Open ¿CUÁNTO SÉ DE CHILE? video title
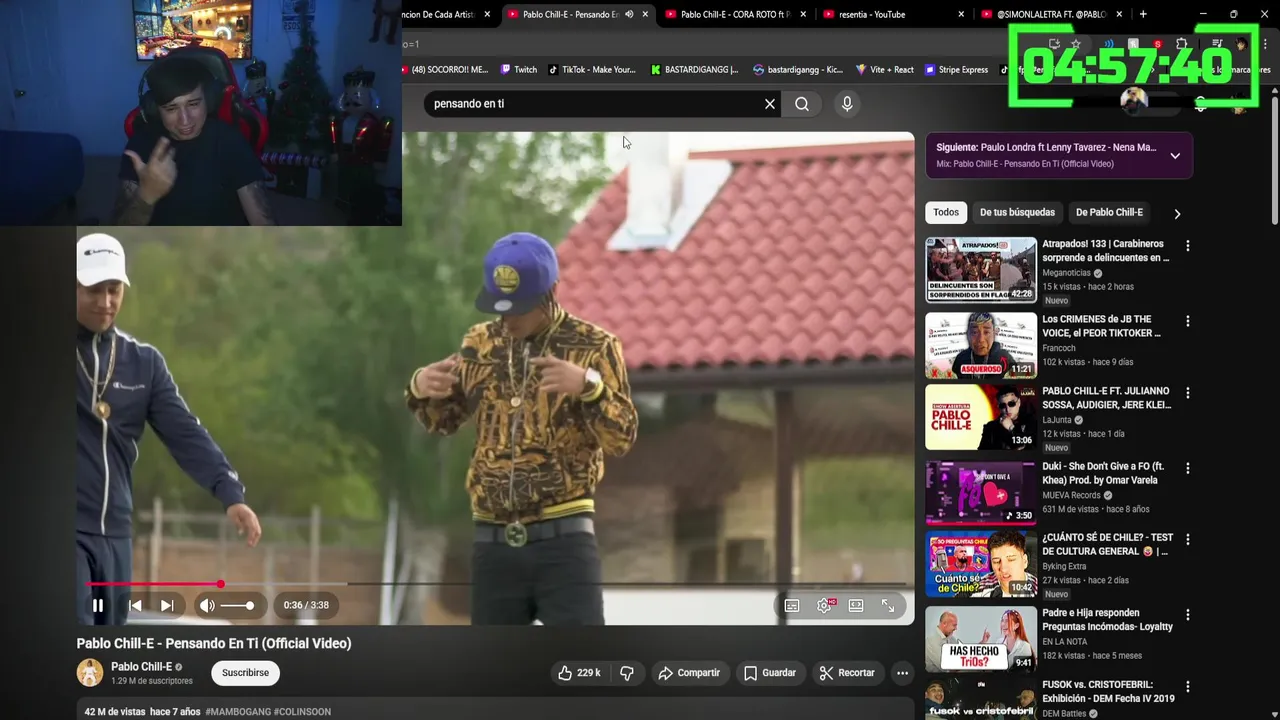Viewport: 1280px width, 720px height. (x=1107, y=544)
